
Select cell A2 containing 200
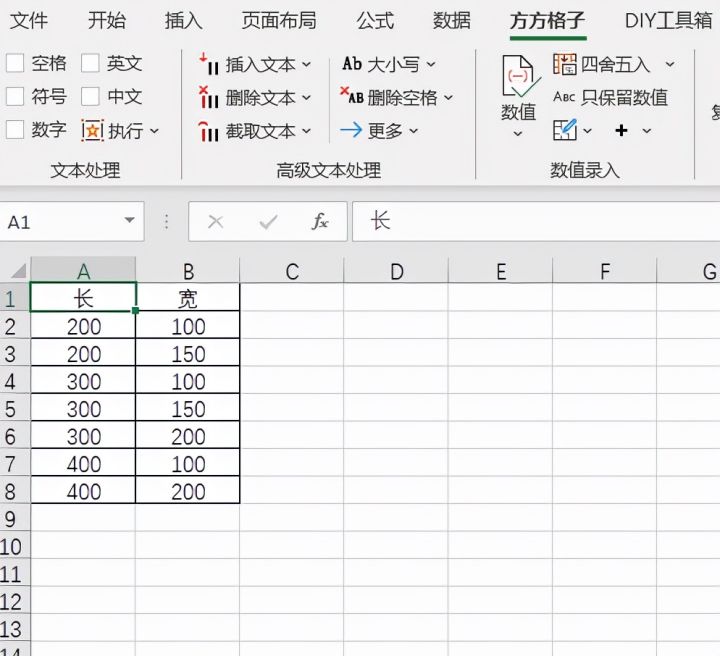point(83,326)
